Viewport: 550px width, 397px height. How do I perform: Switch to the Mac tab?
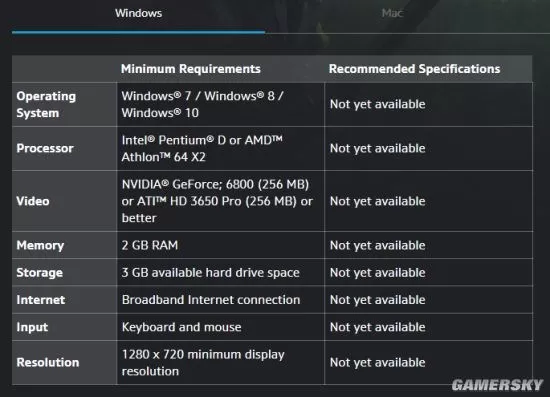(x=392, y=13)
